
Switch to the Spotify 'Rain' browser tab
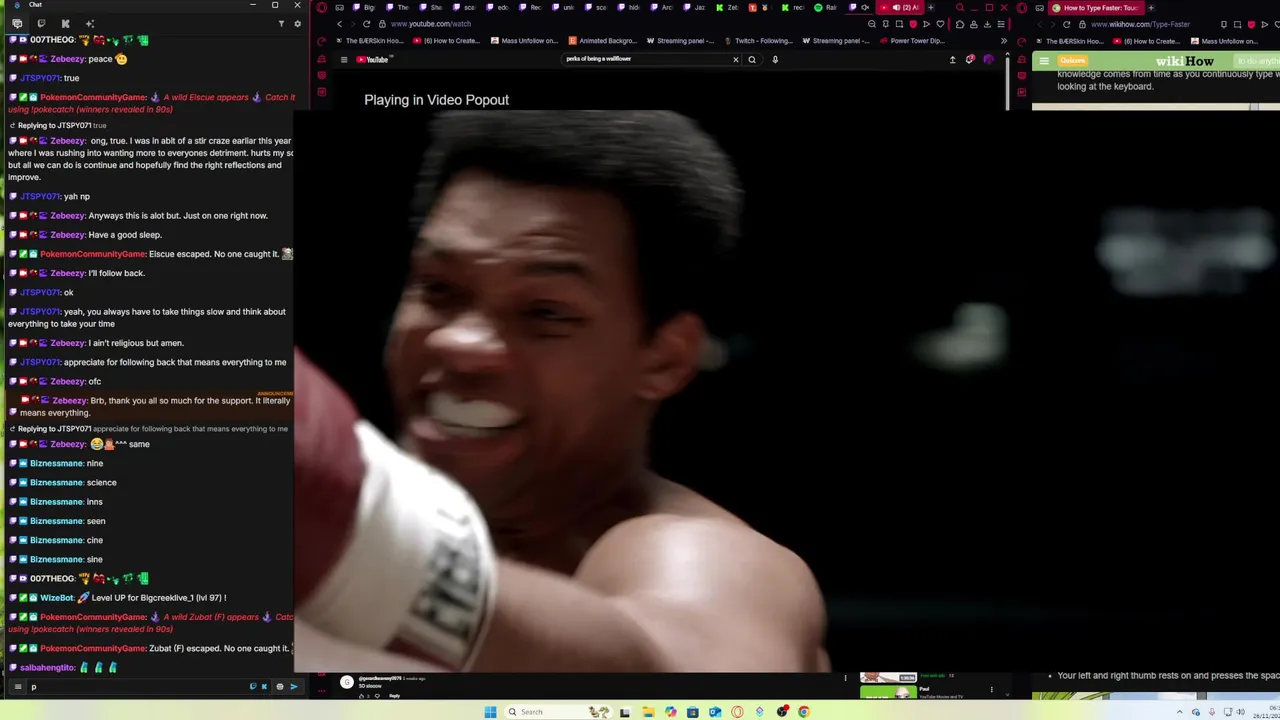pos(826,7)
